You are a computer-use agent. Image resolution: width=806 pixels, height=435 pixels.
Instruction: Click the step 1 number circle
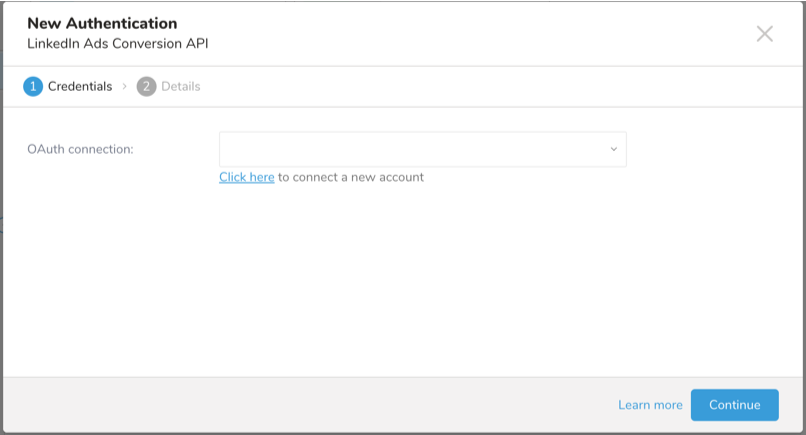pyautogui.click(x=33, y=87)
